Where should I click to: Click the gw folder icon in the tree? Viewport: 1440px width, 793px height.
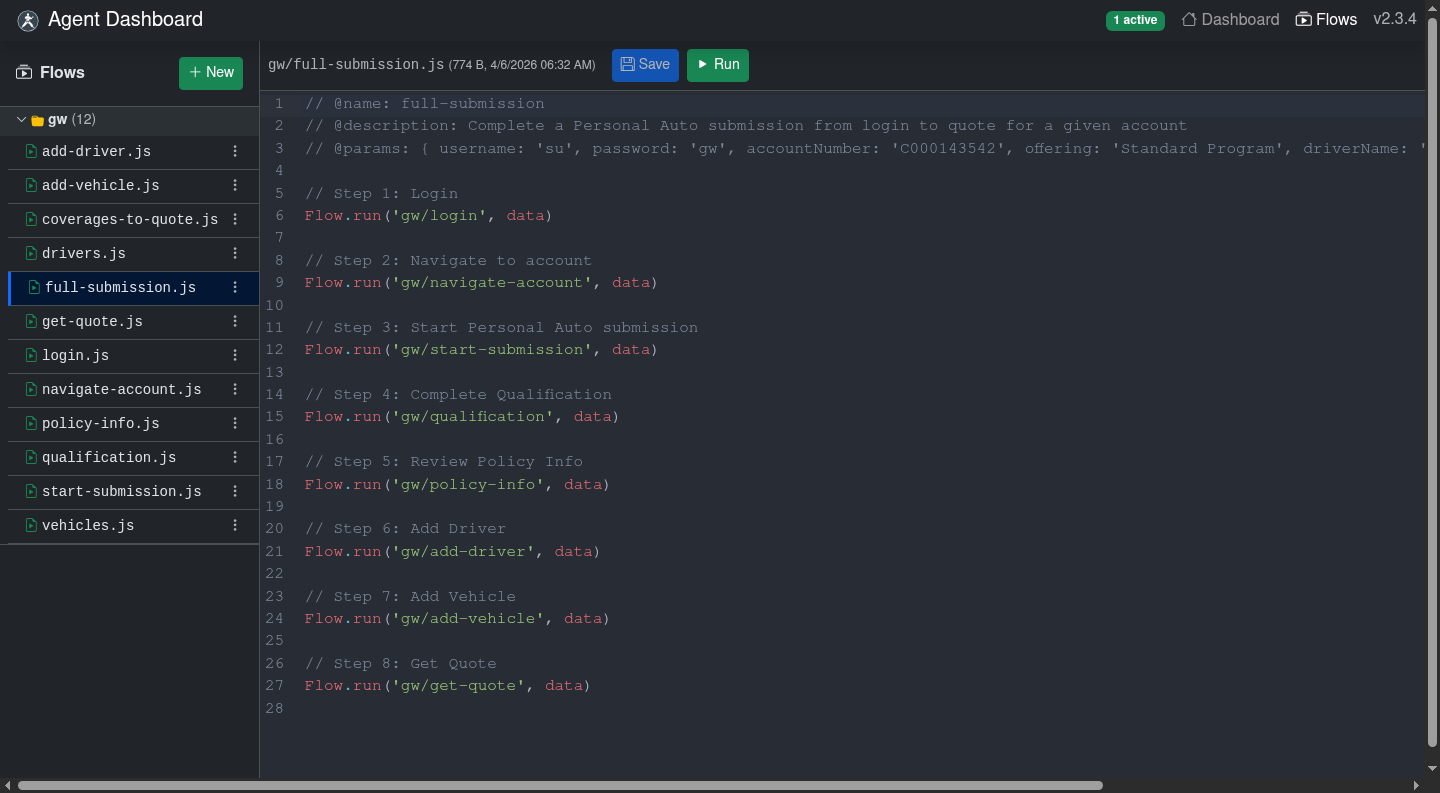38,118
